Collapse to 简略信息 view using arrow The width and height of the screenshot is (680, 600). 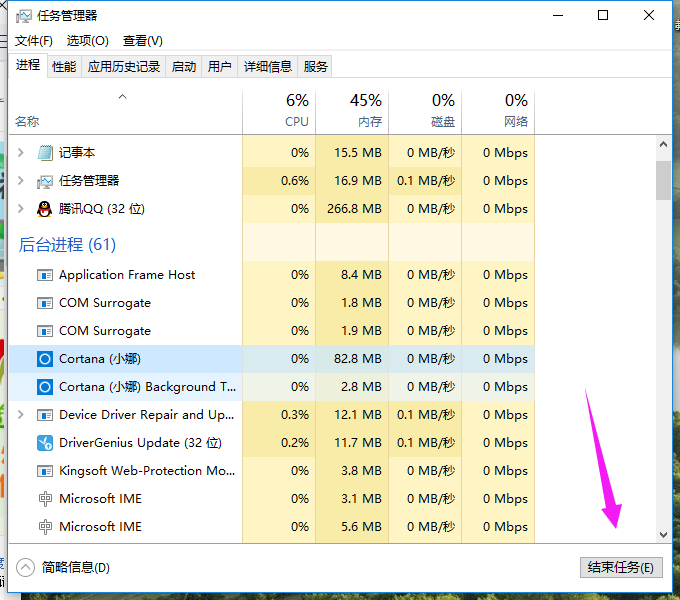pyautogui.click(x=26, y=567)
